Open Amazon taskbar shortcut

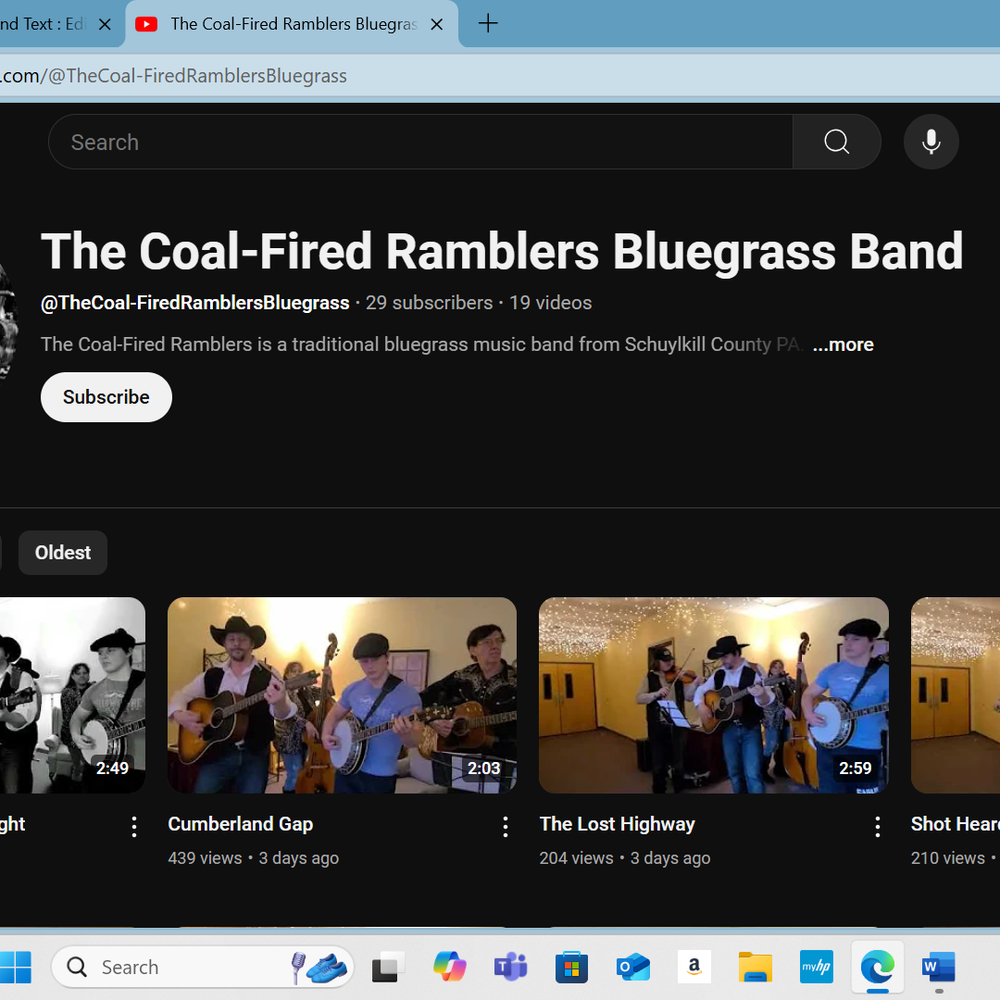point(694,967)
